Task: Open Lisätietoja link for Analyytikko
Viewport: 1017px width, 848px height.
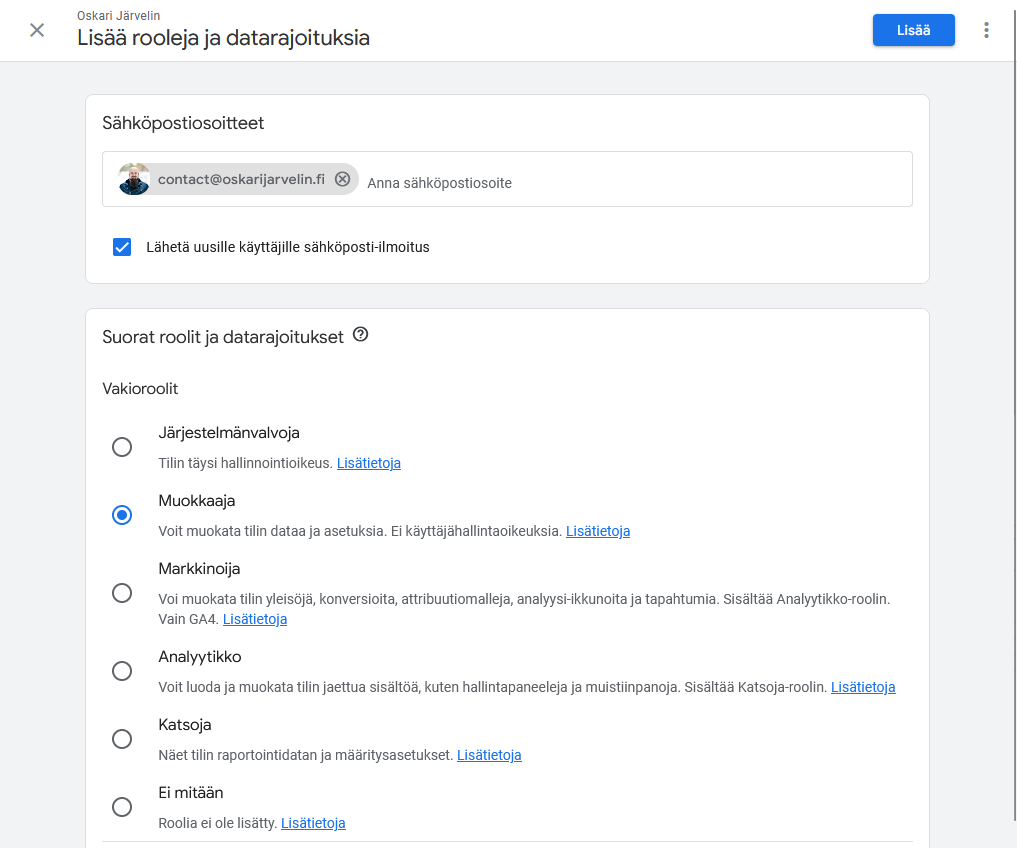Action: [x=863, y=687]
